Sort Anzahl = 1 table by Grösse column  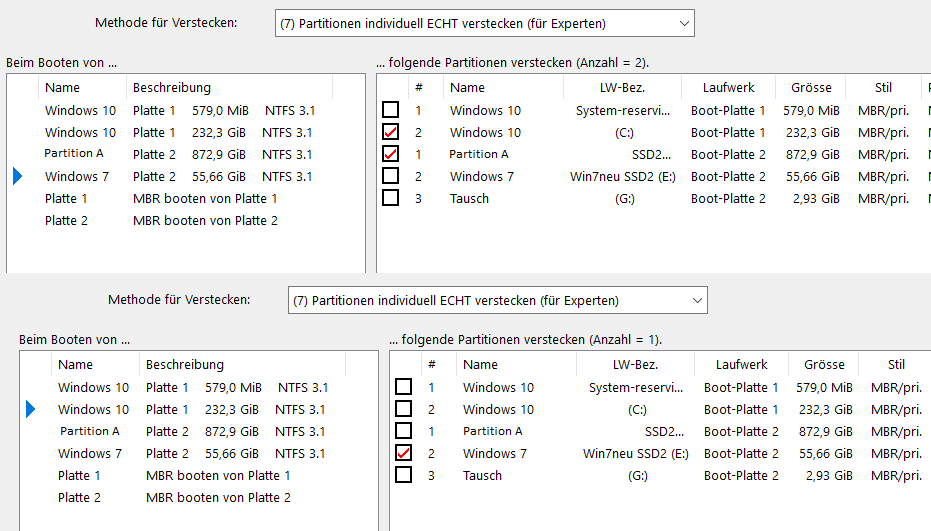point(824,364)
